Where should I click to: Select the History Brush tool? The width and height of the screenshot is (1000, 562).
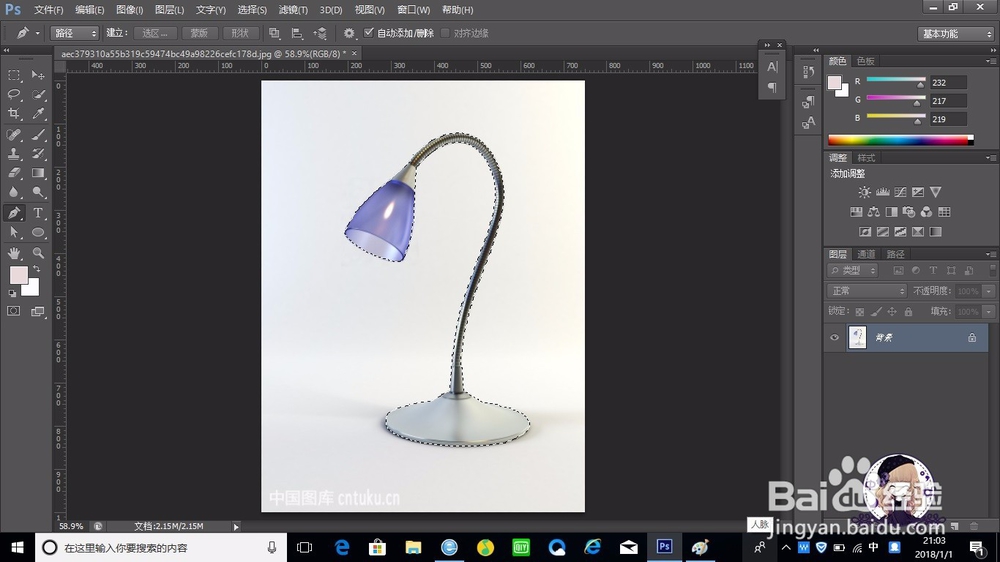[38, 154]
